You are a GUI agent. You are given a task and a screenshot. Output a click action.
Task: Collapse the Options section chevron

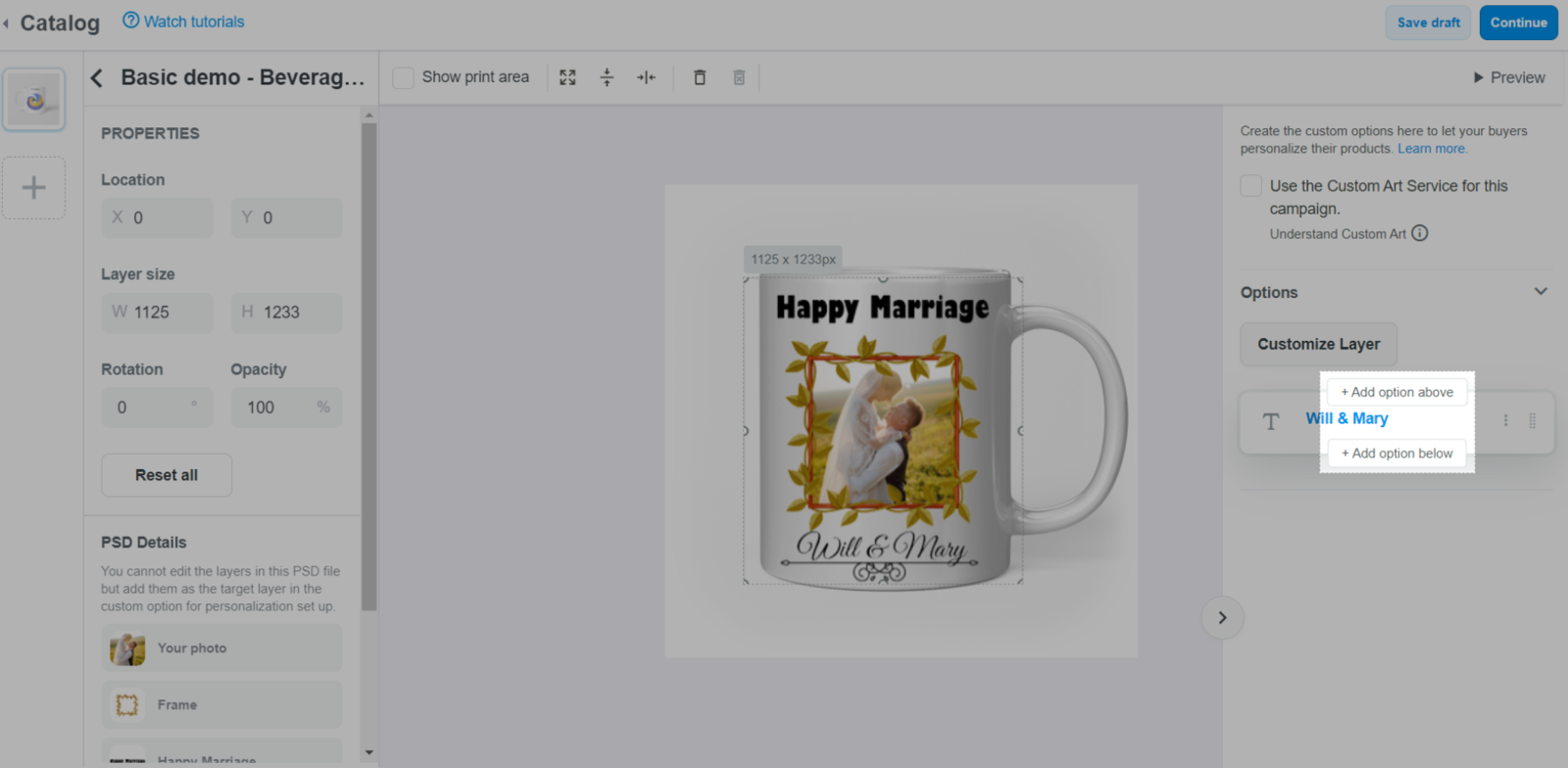click(x=1541, y=291)
